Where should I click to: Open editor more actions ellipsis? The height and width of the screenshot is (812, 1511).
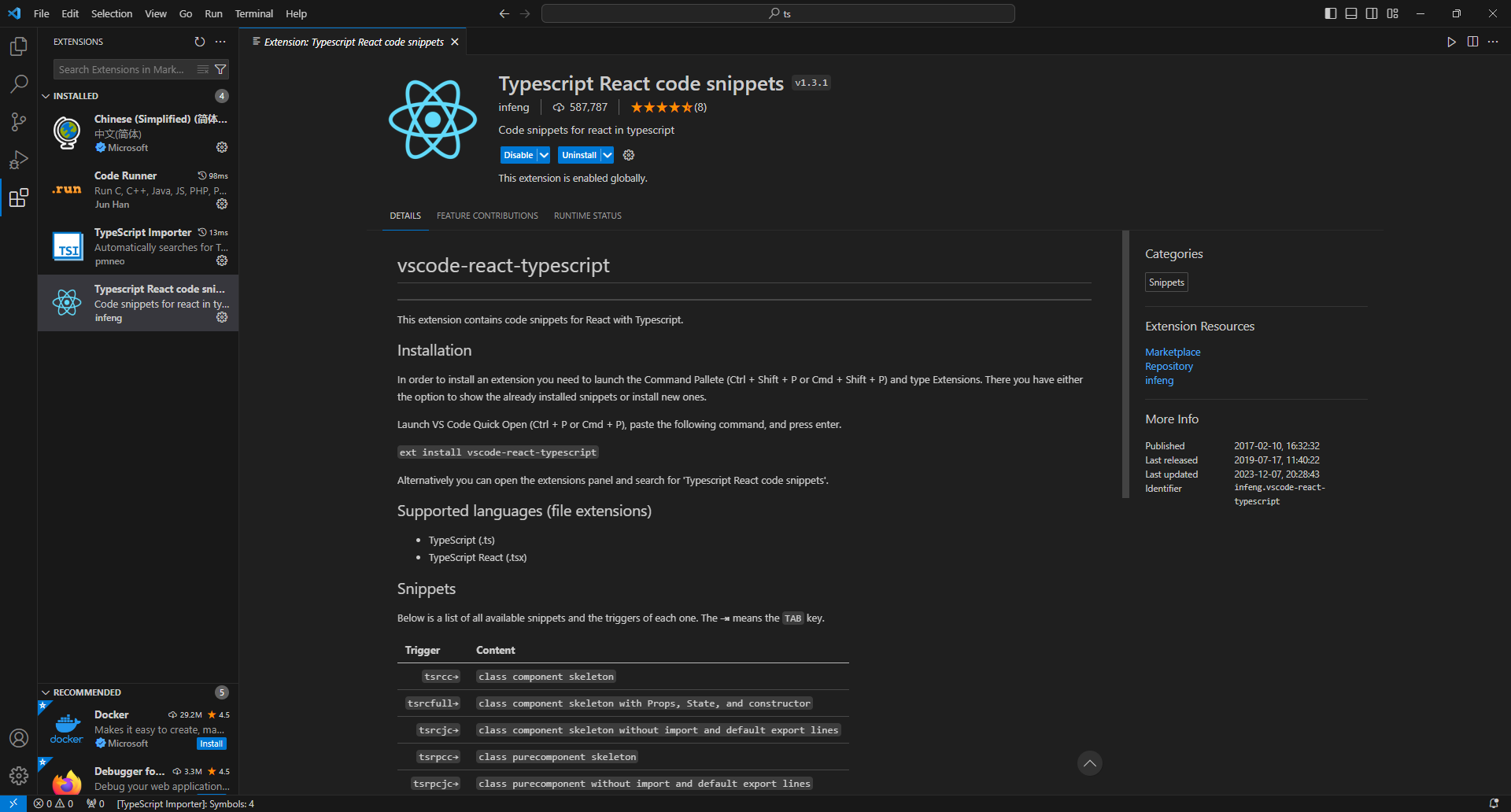click(x=1493, y=42)
